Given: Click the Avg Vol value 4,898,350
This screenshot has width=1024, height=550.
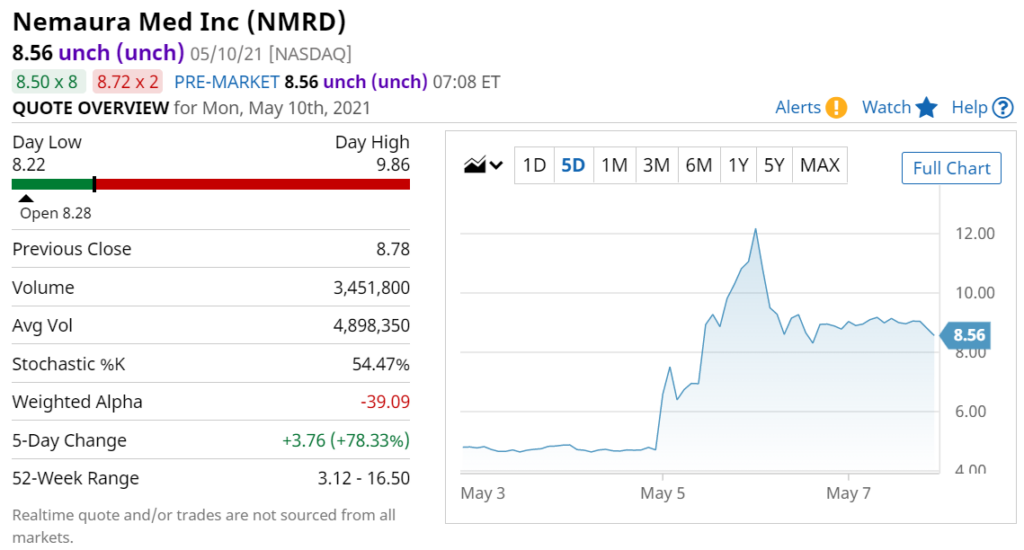Looking at the screenshot, I should tap(372, 326).
